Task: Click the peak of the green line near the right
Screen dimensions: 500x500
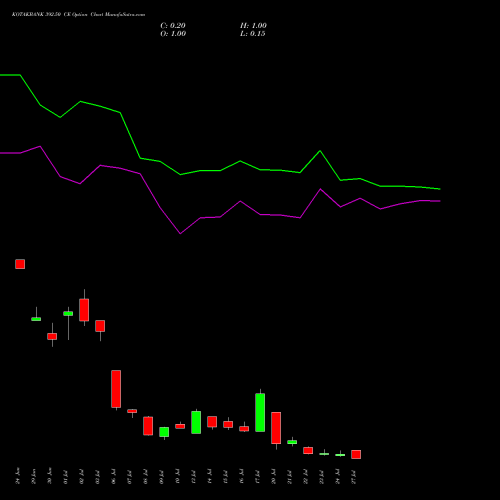Action: coord(320,151)
